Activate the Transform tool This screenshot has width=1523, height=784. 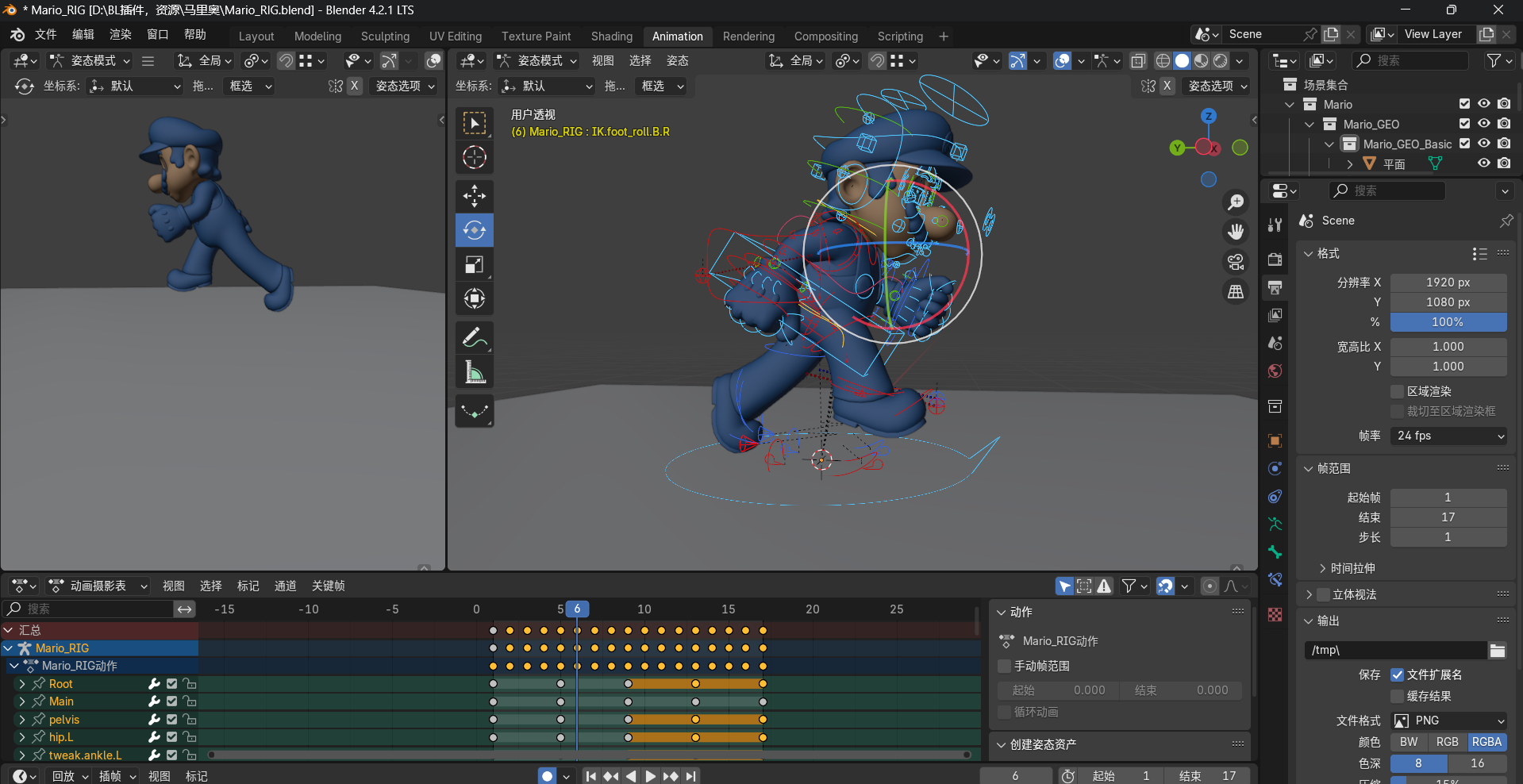tap(475, 298)
